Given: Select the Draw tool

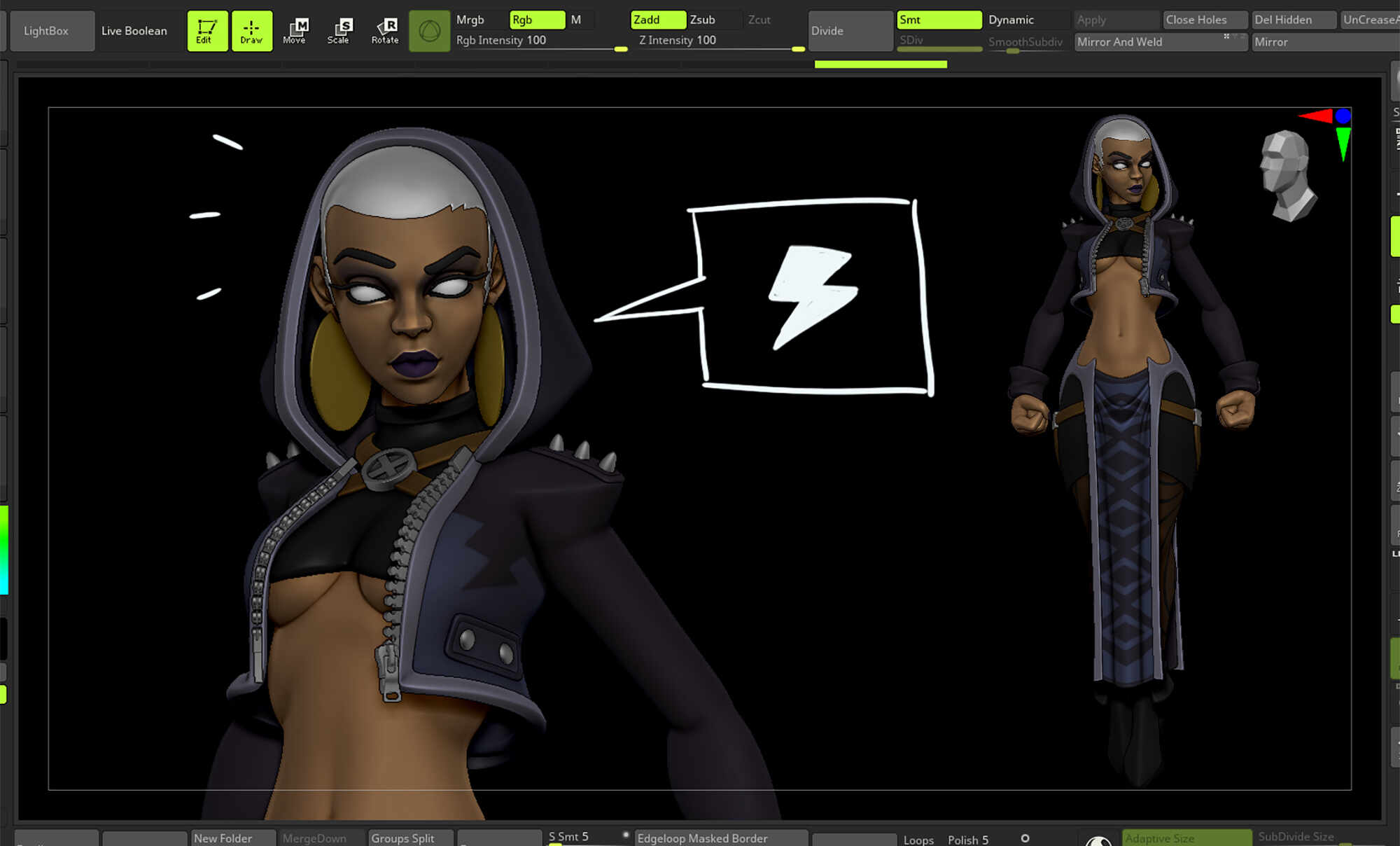Looking at the screenshot, I should (251, 31).
